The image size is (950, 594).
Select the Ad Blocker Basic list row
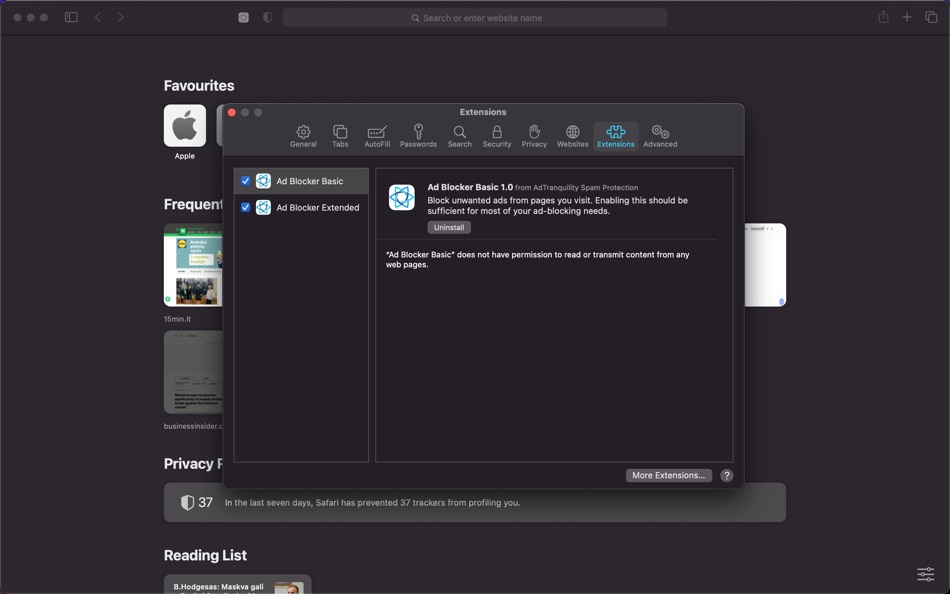(301, 181)
